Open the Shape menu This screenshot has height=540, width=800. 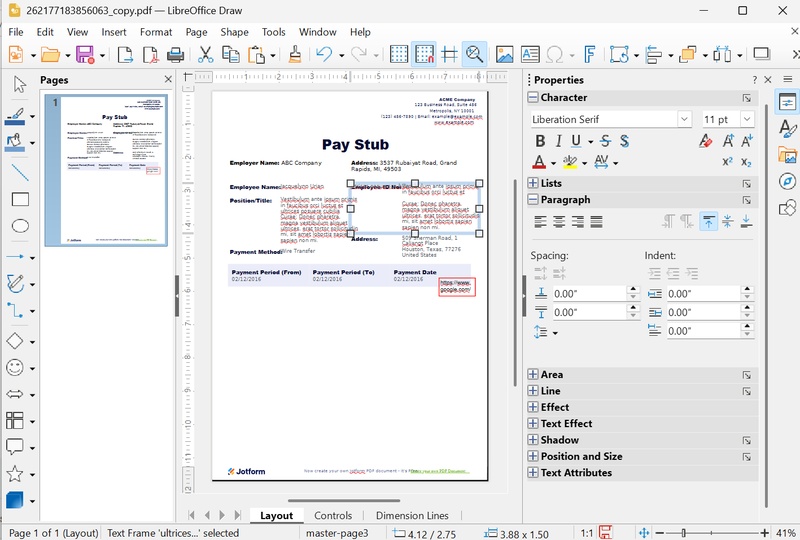click(x=234, y=32)
